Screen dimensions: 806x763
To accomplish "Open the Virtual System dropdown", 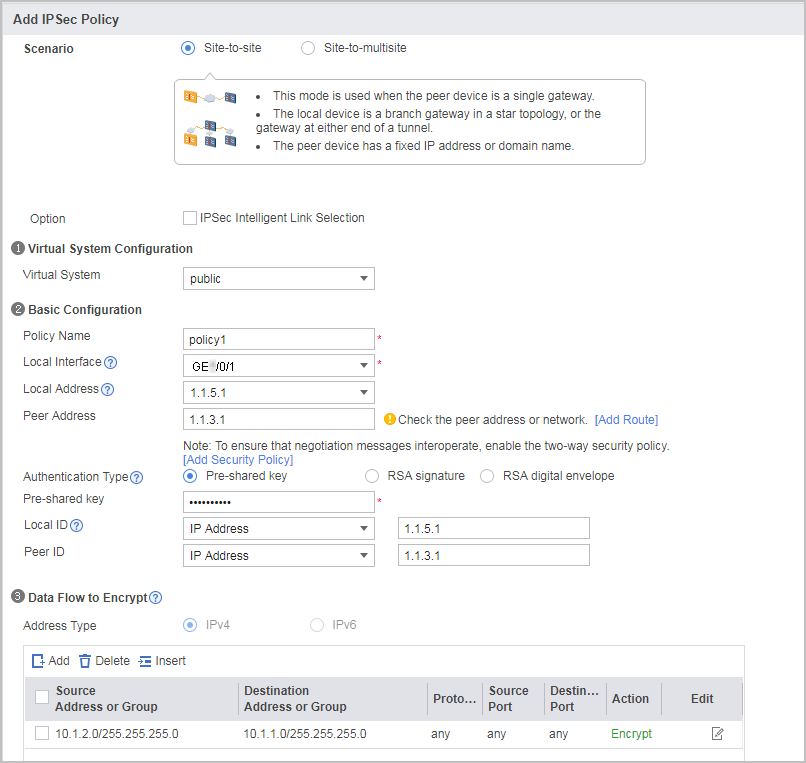I will [x=279, y=279].
